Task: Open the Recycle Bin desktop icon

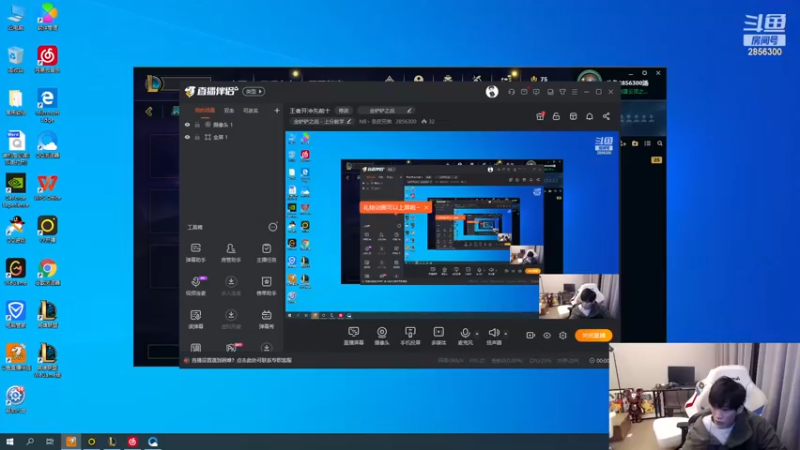Action: pyautogui.click(x=16, y=60)
